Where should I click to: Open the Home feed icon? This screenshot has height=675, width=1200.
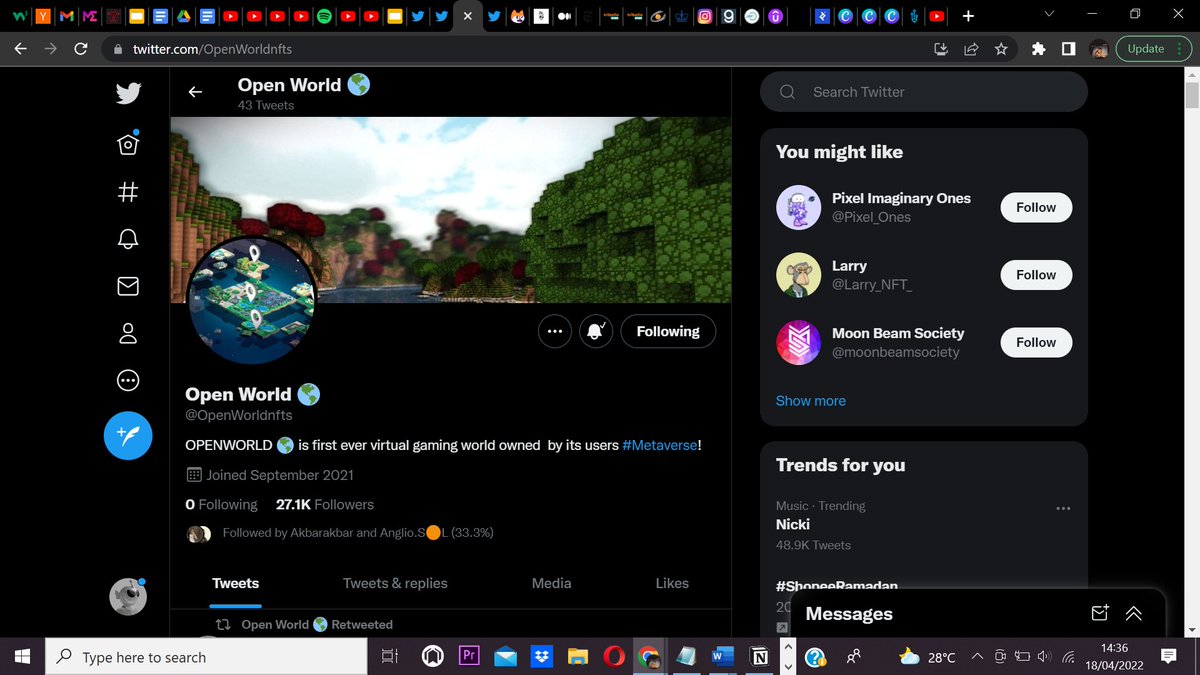tap(128, 144)
